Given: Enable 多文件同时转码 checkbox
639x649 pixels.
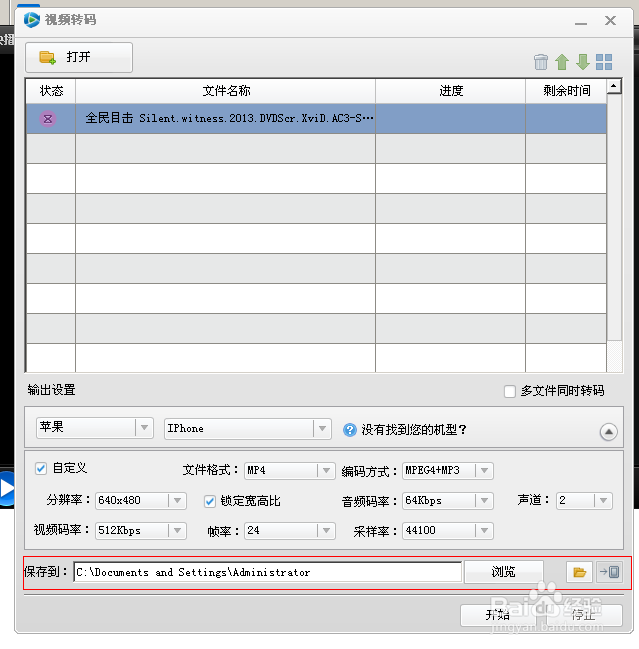Looking at the screenshot, I should pos(510,391).
